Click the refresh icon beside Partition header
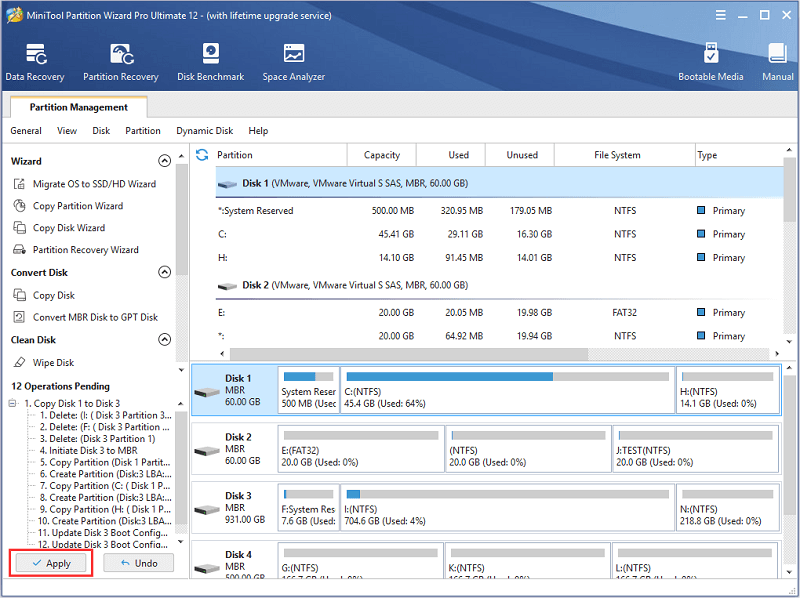 tap(202, 155)
